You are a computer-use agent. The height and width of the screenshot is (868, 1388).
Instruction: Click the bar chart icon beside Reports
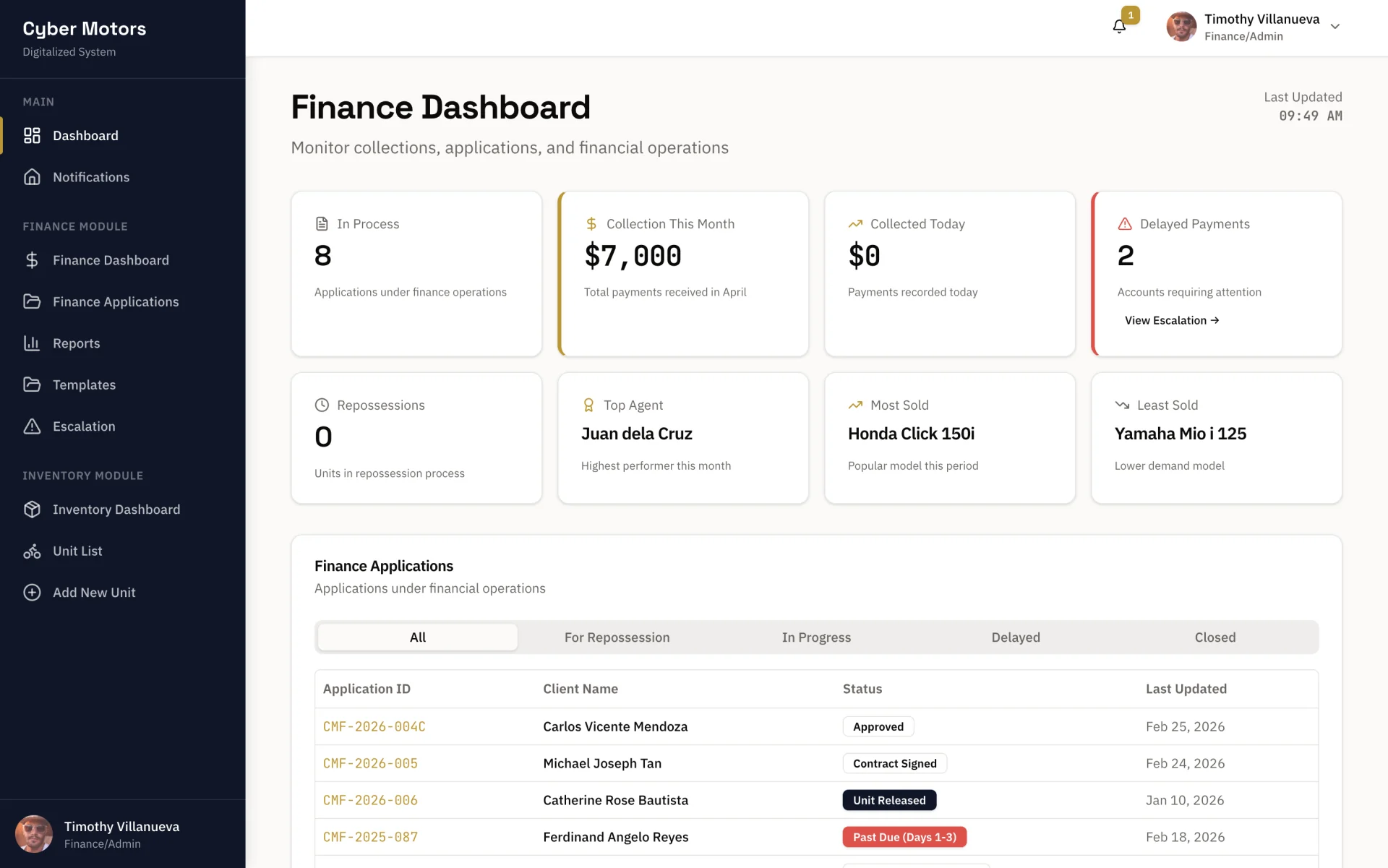[x=32, y=343]
